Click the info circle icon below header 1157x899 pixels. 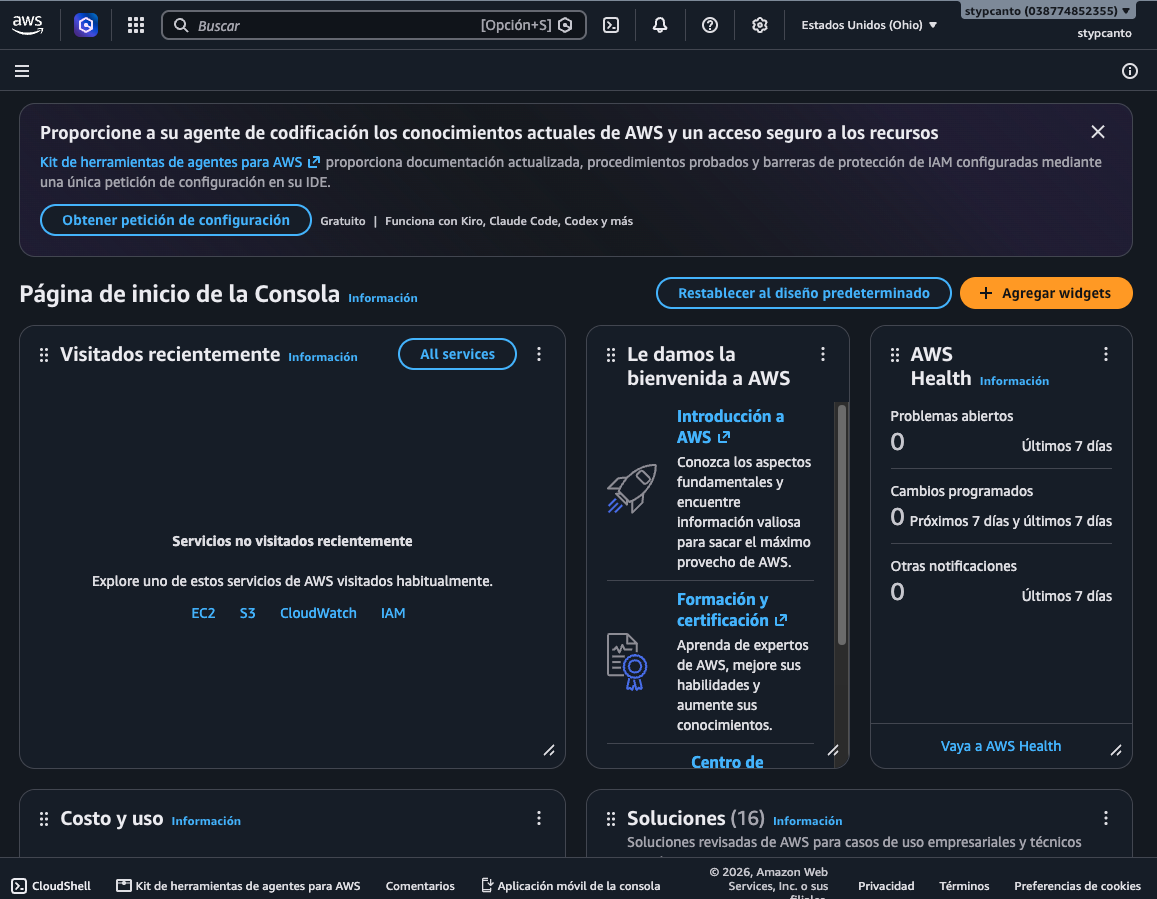point(1130,71)
